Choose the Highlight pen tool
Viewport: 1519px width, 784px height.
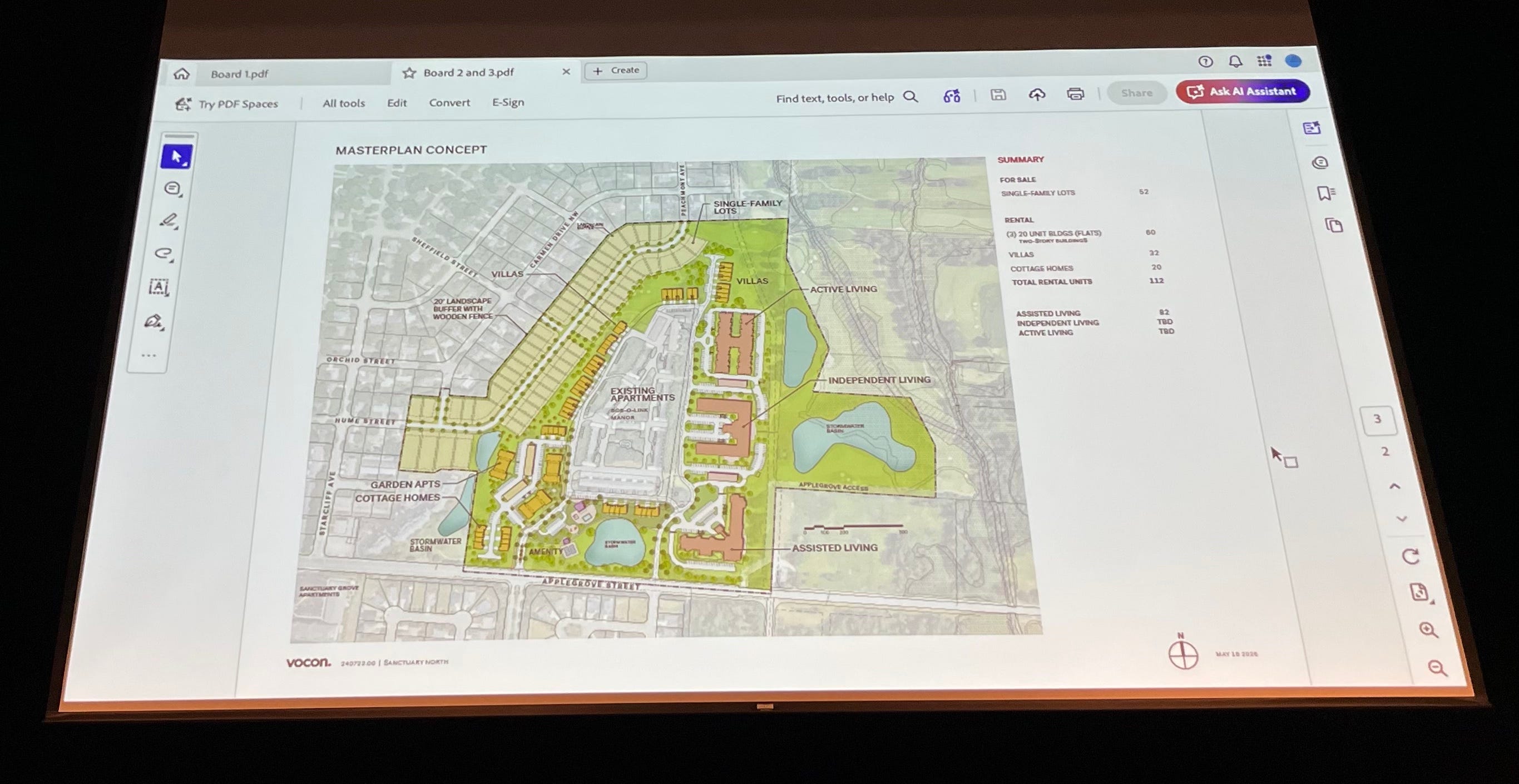pyautogui.click(x=169, y=221)
